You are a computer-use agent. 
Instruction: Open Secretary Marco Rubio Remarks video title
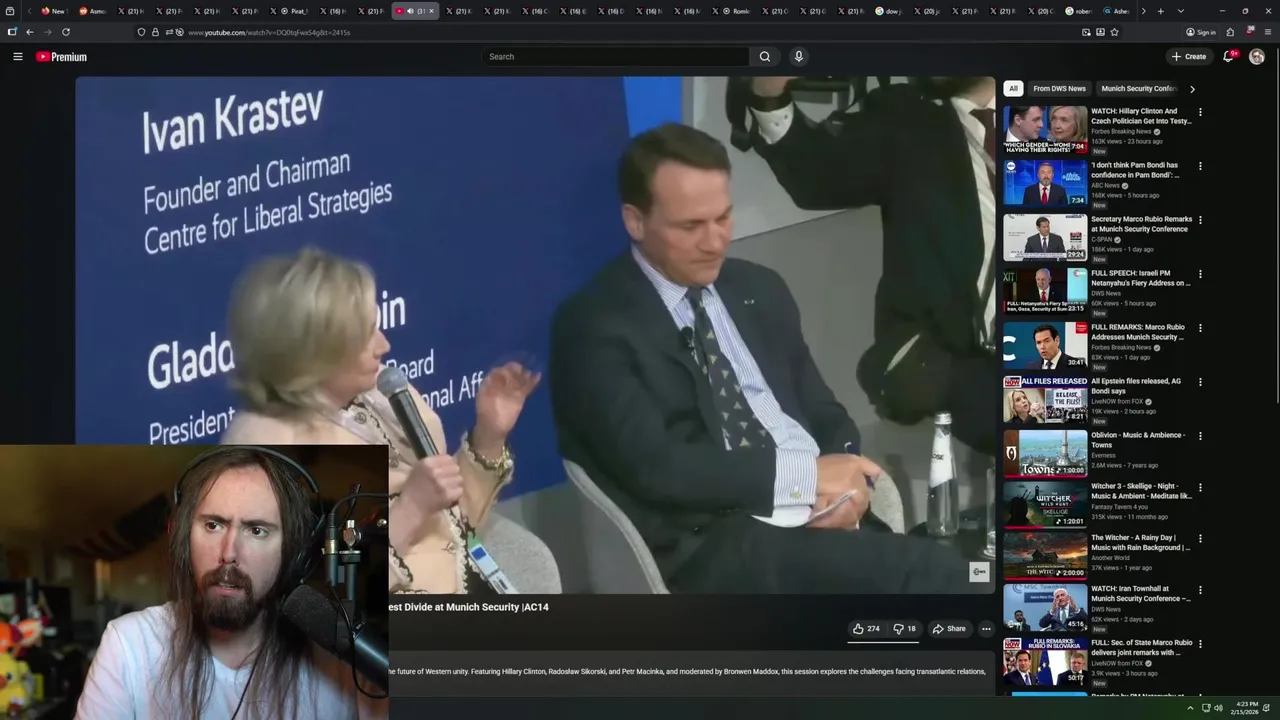pyautogui.click(x=1141, y=224)
